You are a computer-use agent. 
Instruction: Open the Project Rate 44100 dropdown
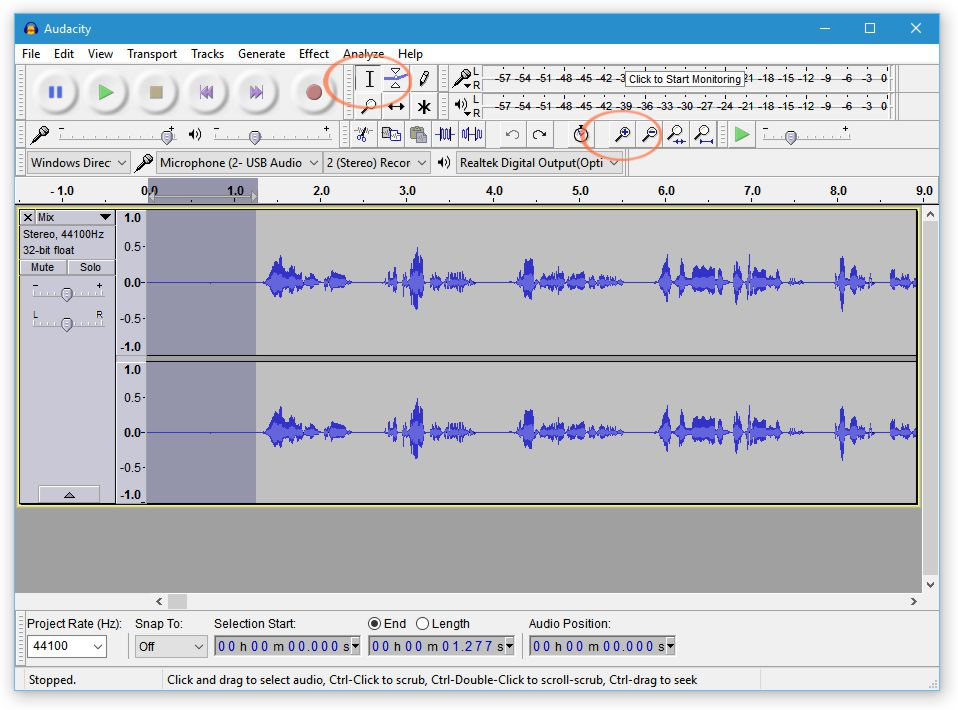(67, 646)
